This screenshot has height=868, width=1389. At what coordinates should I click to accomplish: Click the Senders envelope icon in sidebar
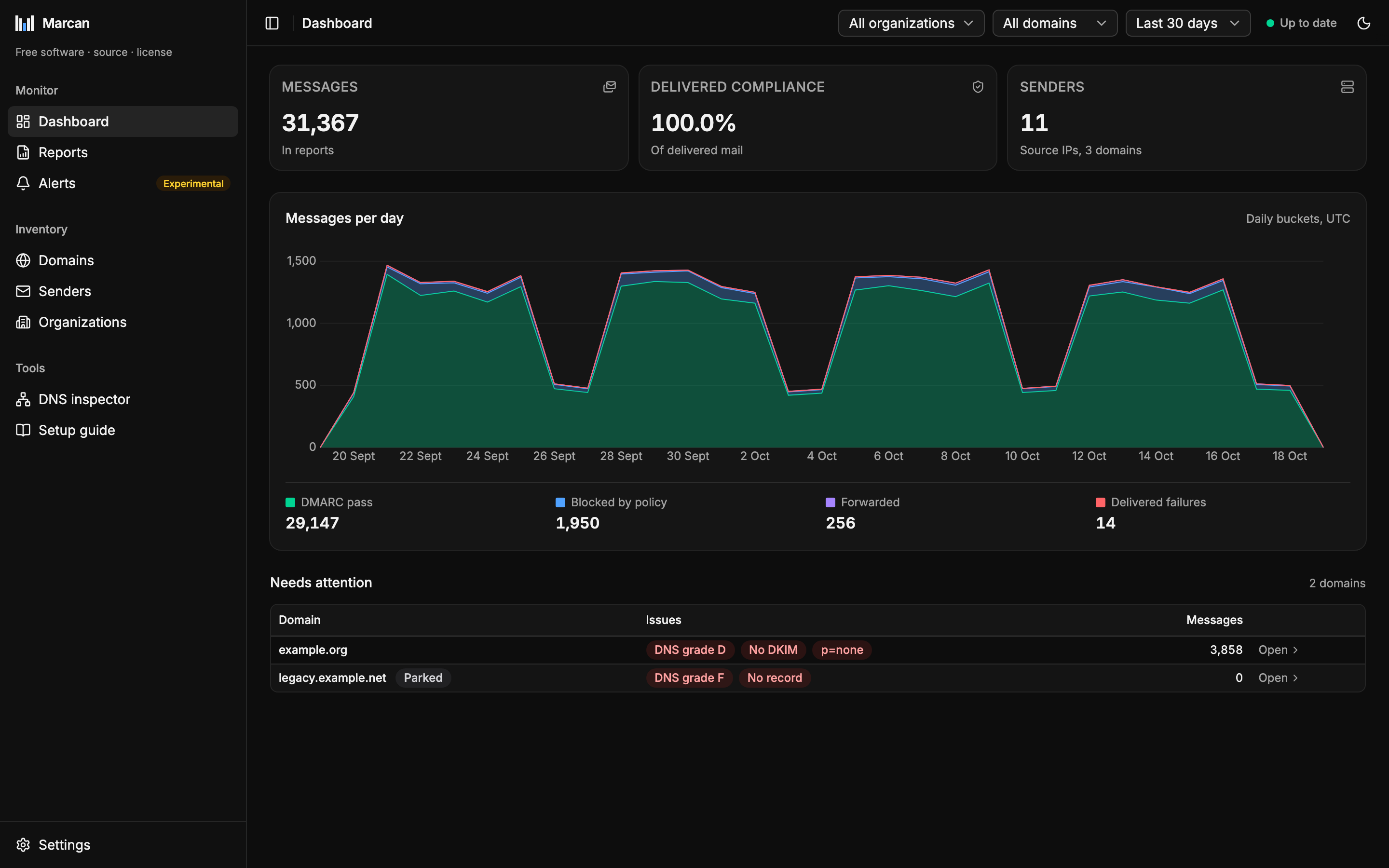tap(23, 291)
